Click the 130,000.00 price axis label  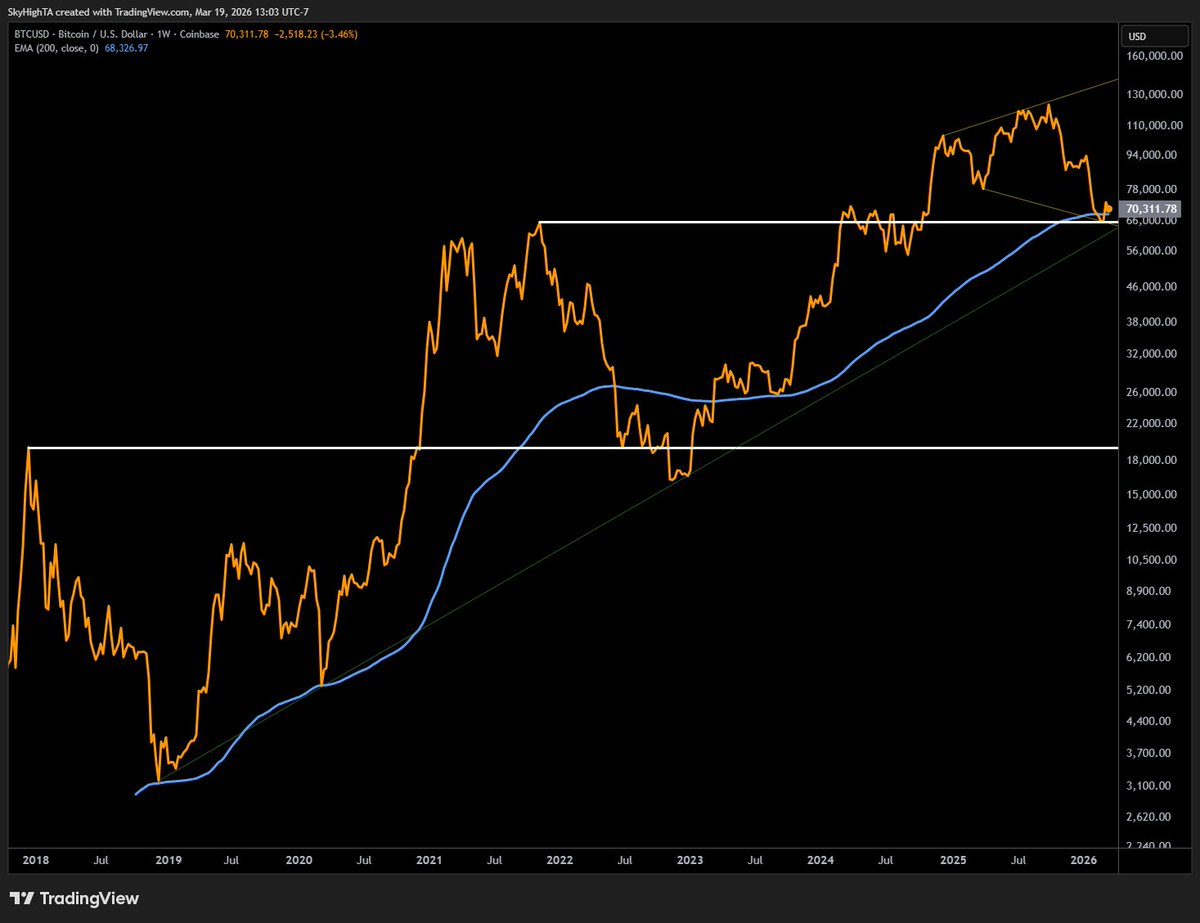pyautogui.click(x=1155, y=95)
